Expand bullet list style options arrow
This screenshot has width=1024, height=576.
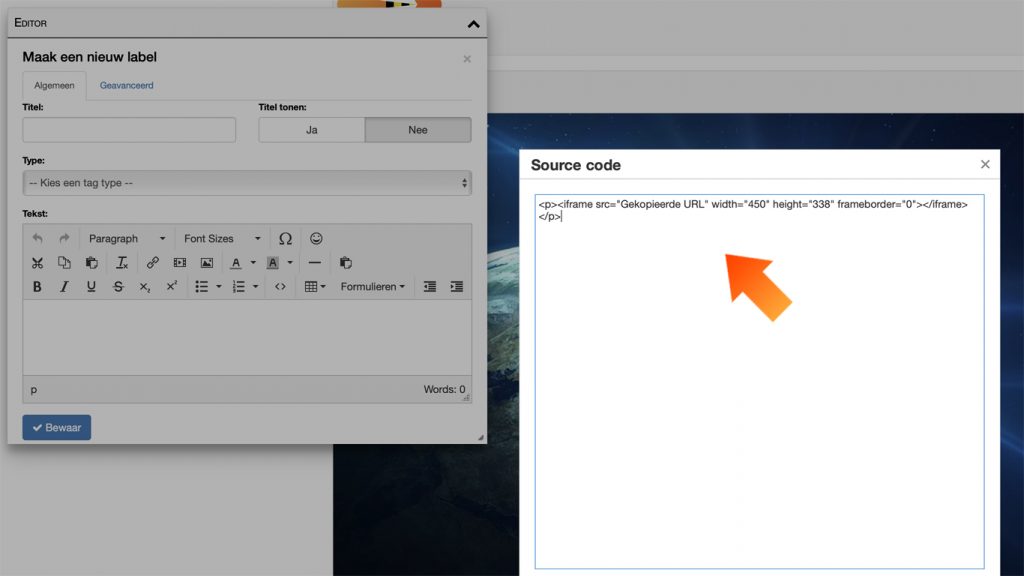(219, 287)
